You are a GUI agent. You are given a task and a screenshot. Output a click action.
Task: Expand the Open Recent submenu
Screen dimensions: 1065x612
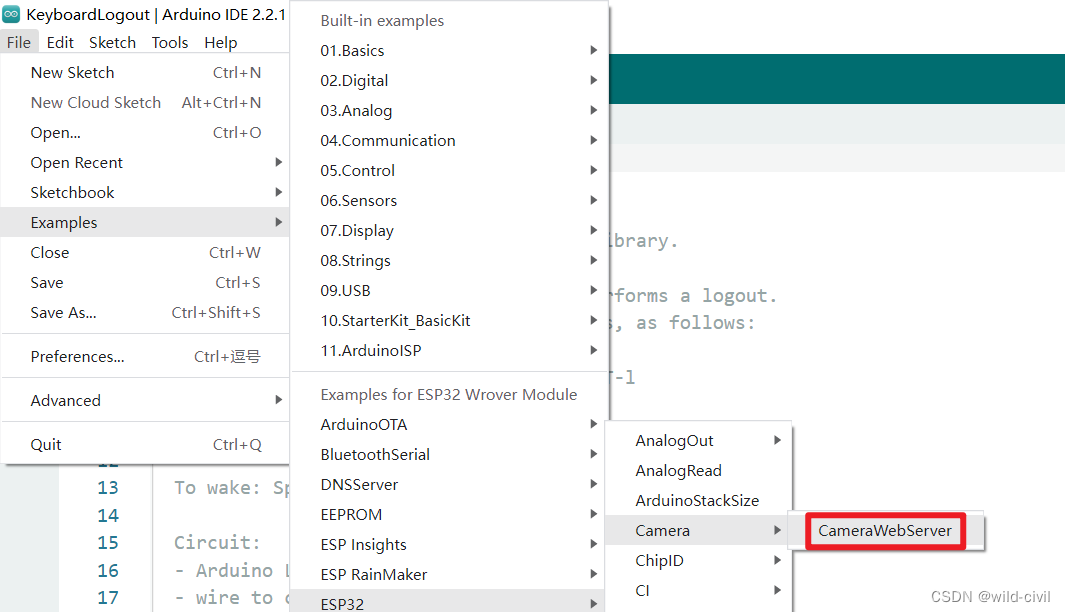coord(145,162)
